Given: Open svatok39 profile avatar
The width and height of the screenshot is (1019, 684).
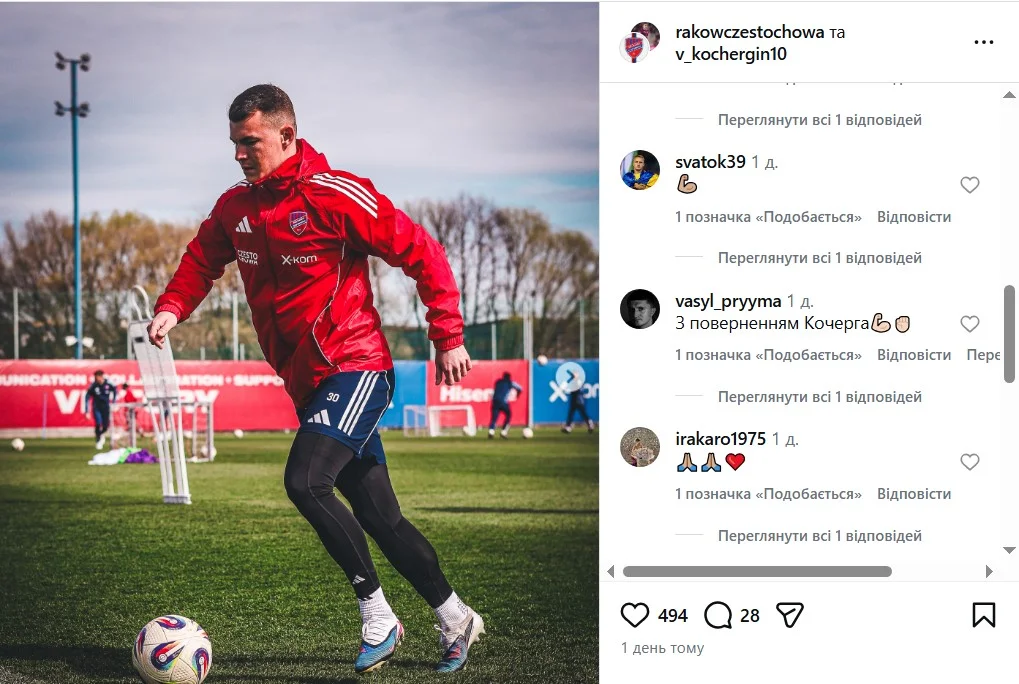Looking at the screenshot, I should coord(640,170).
